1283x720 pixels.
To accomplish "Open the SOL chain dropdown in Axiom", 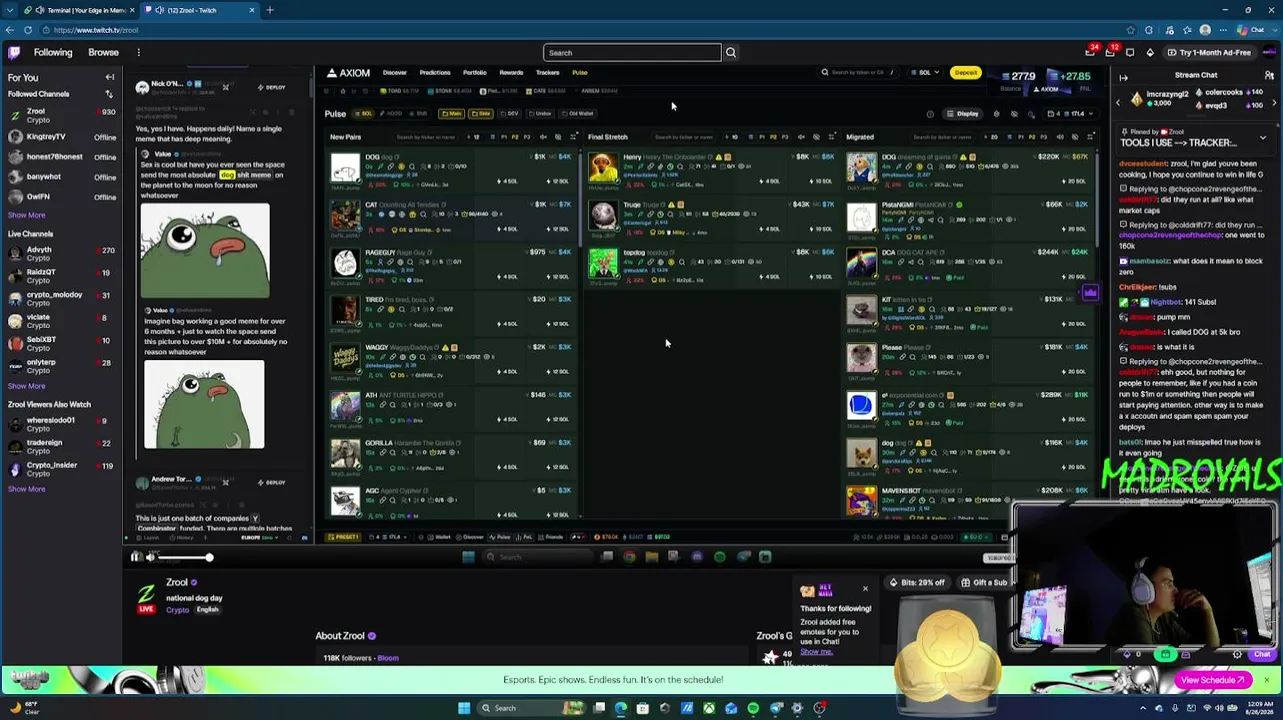I will [926, 72].
